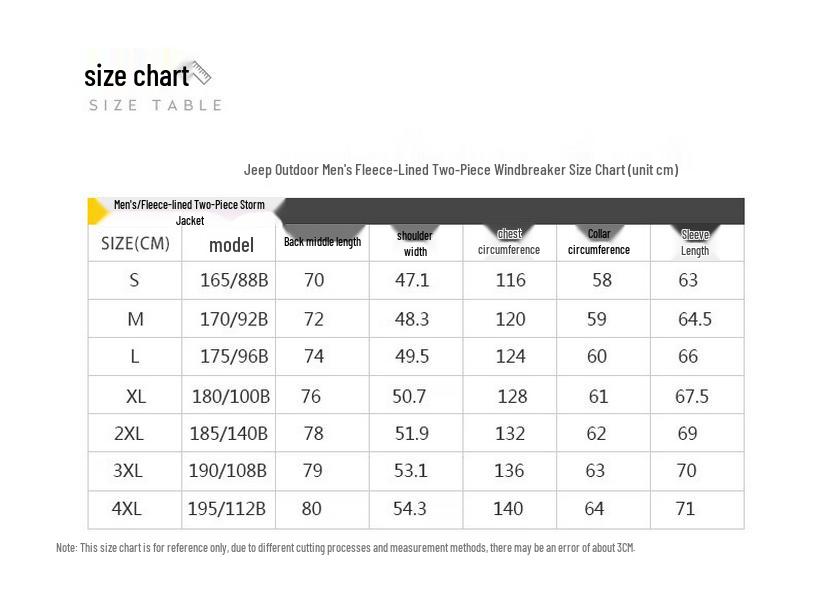The height and width of the screenshot is (611, 814).
Task: Select the 185/140B model cell
Action: pyautogui.click(x=228, y=433)
